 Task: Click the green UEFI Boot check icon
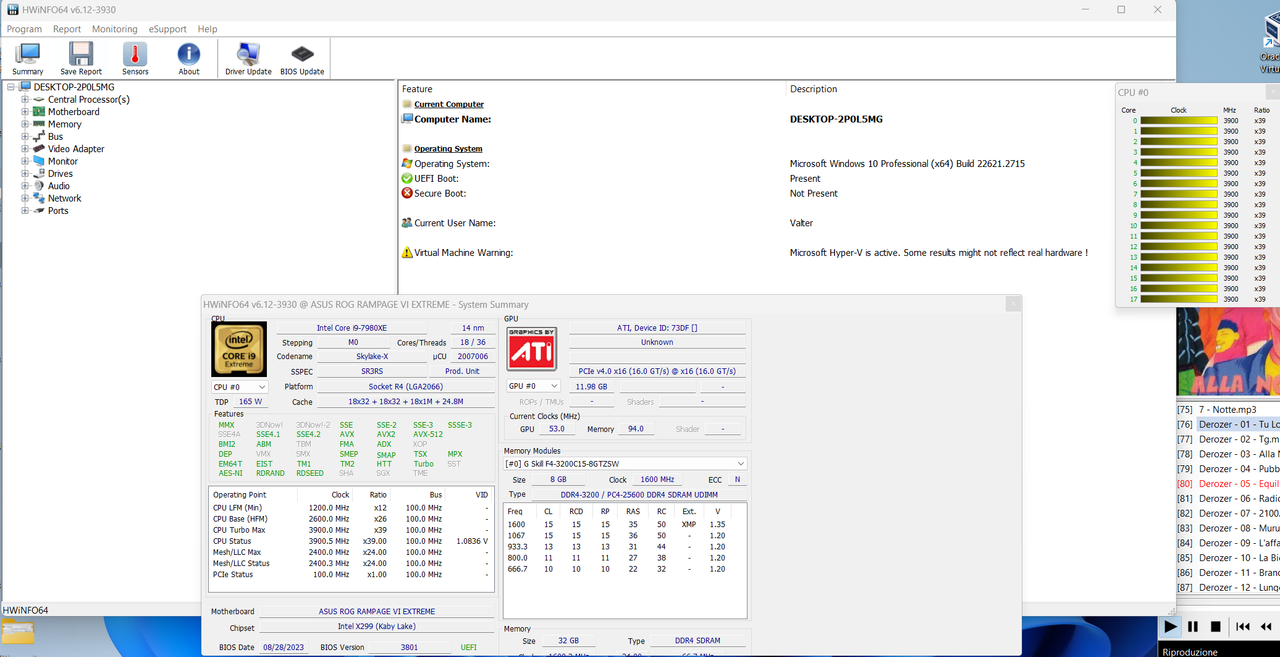click(407, 178)
